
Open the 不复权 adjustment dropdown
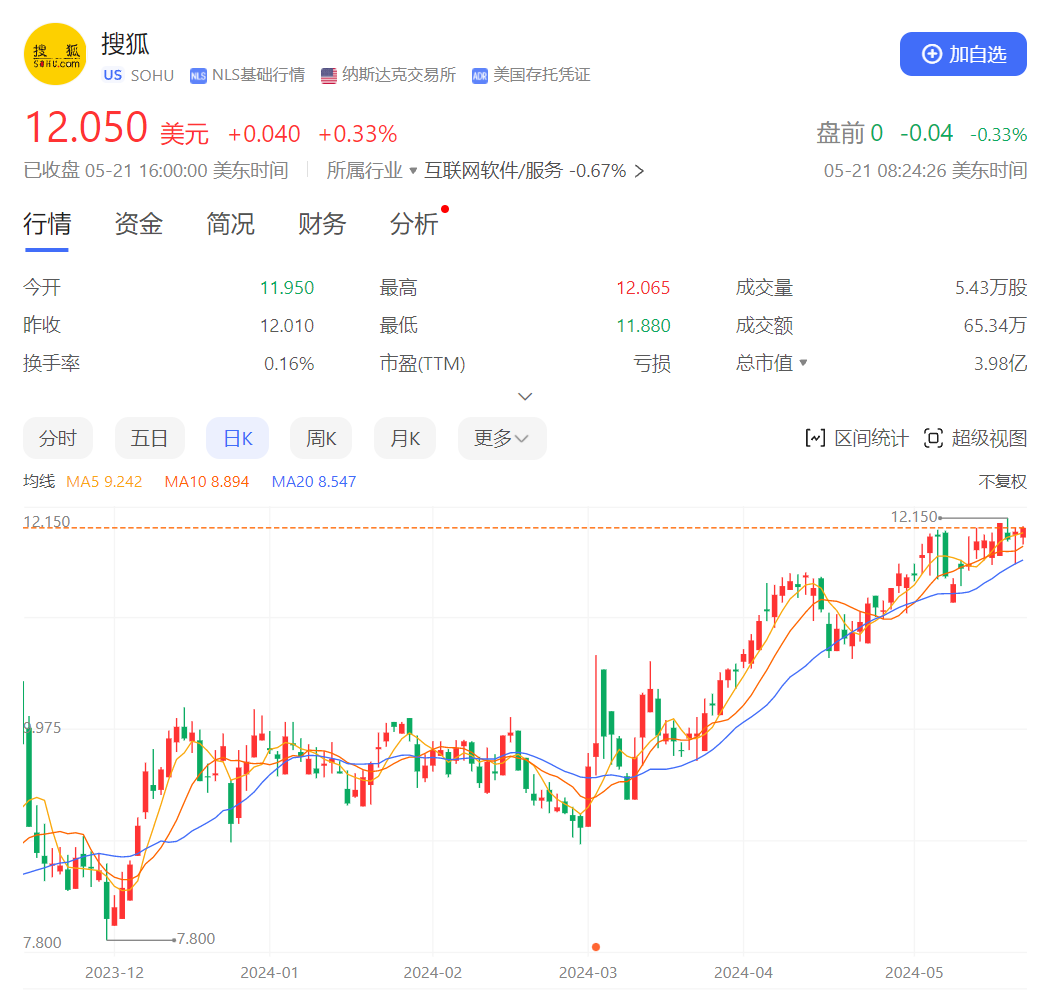[1002, 482]
